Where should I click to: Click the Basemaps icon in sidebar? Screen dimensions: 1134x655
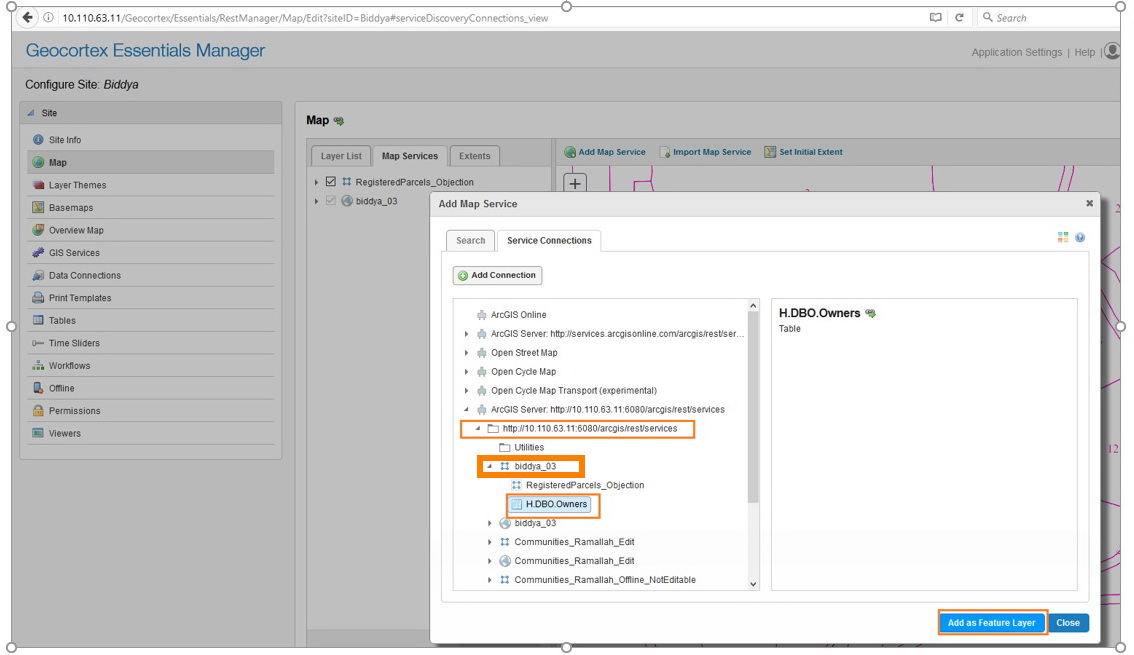(38, 207)
